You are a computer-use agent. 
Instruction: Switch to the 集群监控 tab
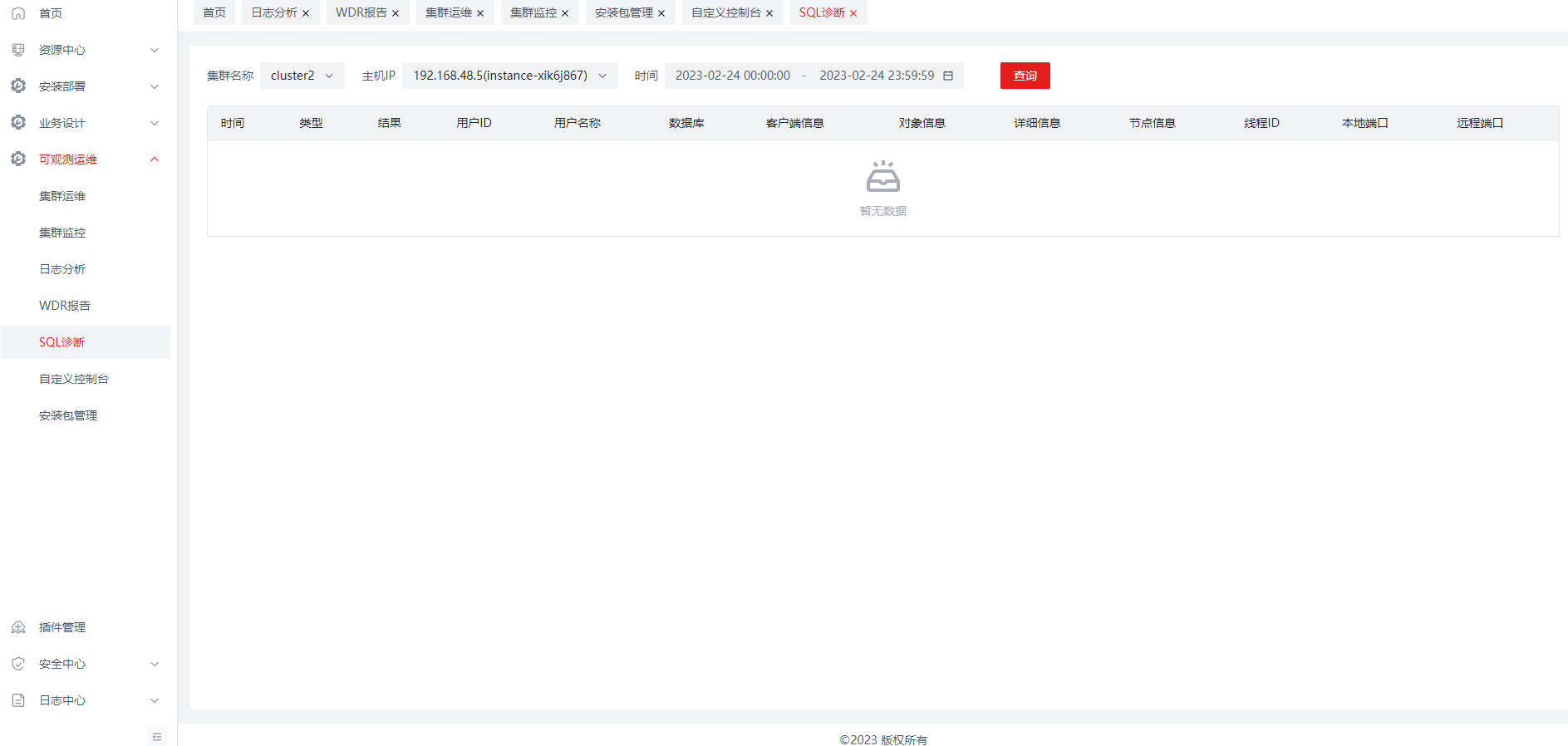click(533, 12)
